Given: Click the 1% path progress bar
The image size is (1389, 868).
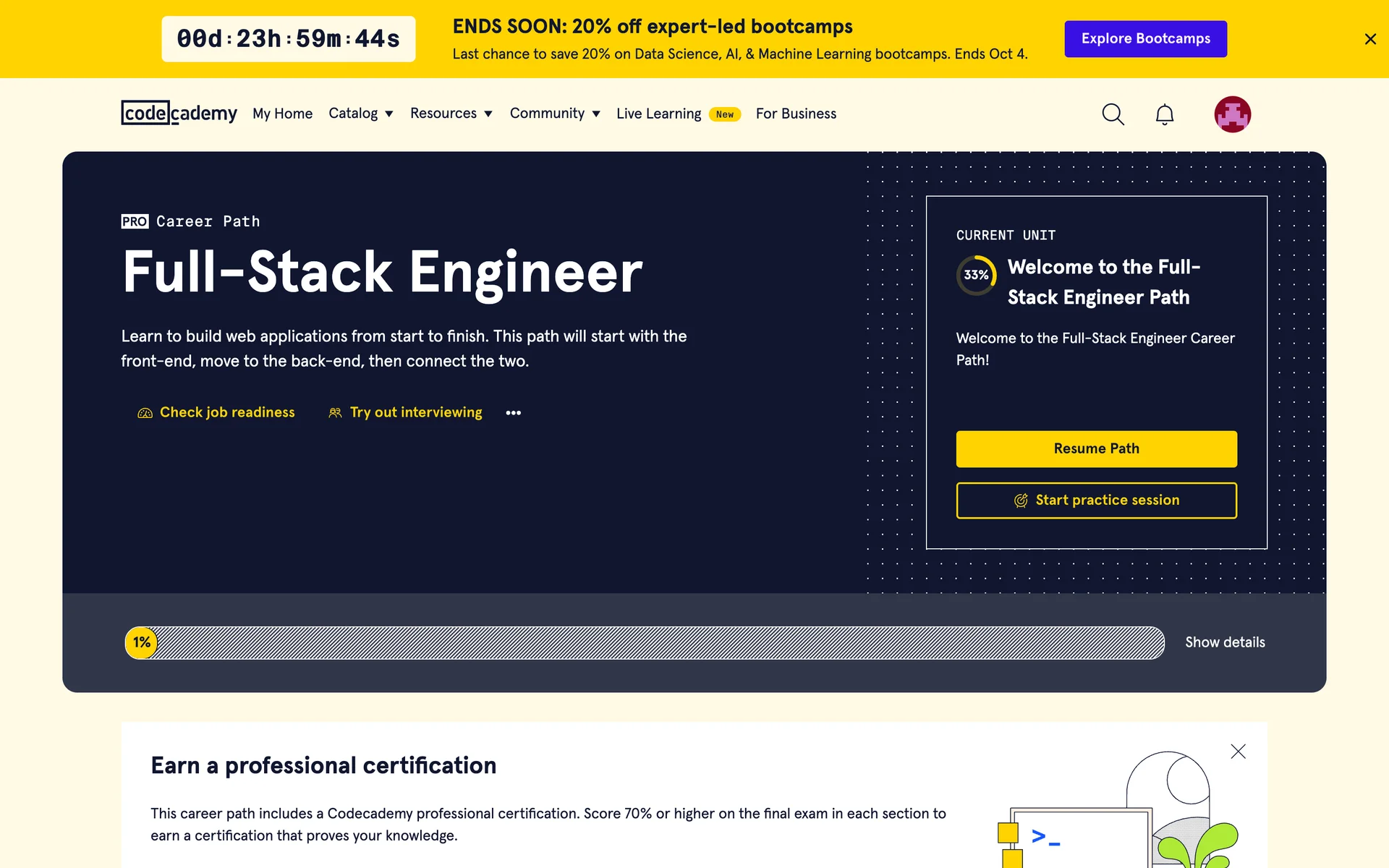Looking at the screenshot, I should pos(644,642).
